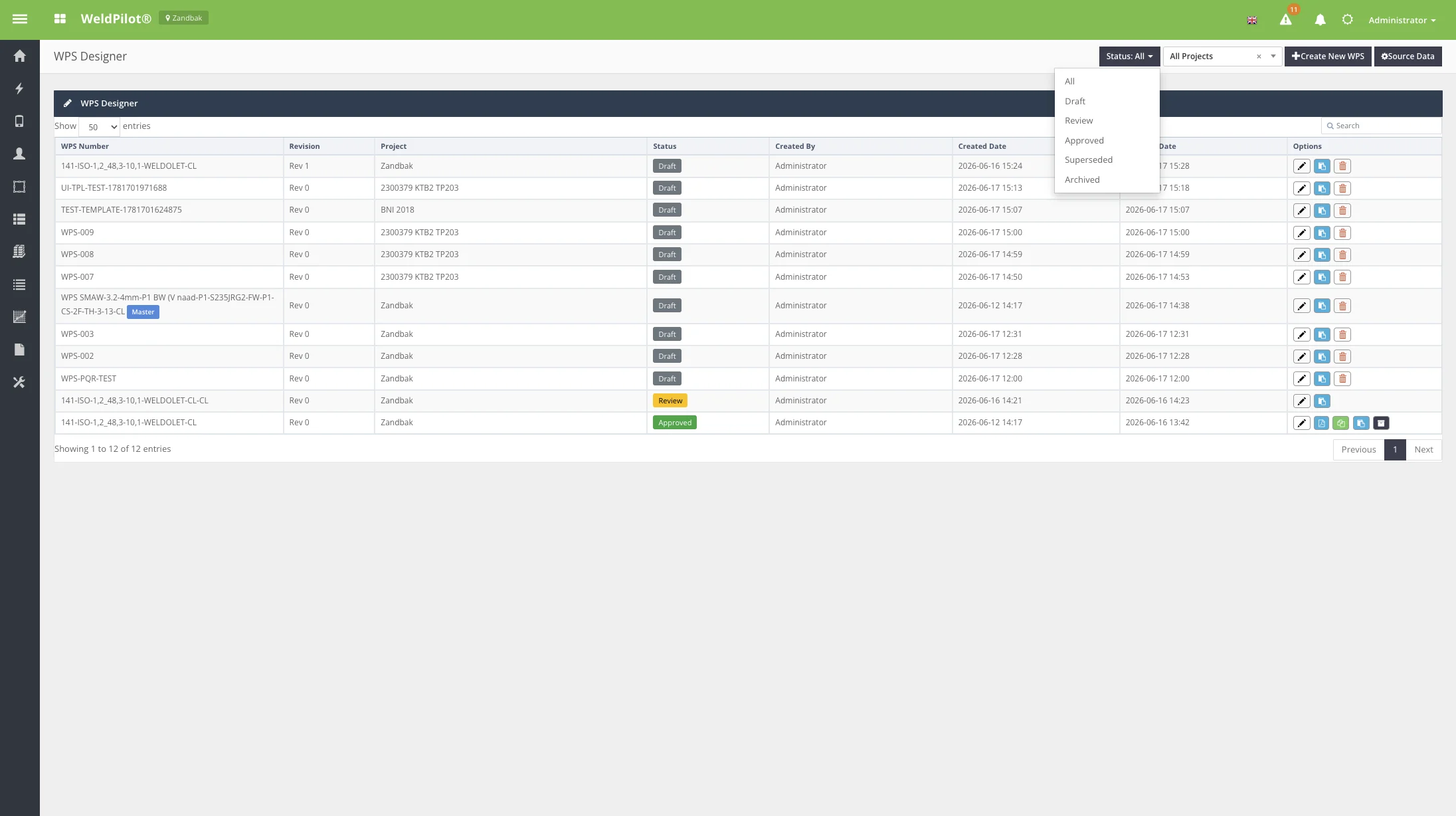This screenshot has height=816, width=1456.
Task: Go to Next page of entries
Action: point(1423,450)
